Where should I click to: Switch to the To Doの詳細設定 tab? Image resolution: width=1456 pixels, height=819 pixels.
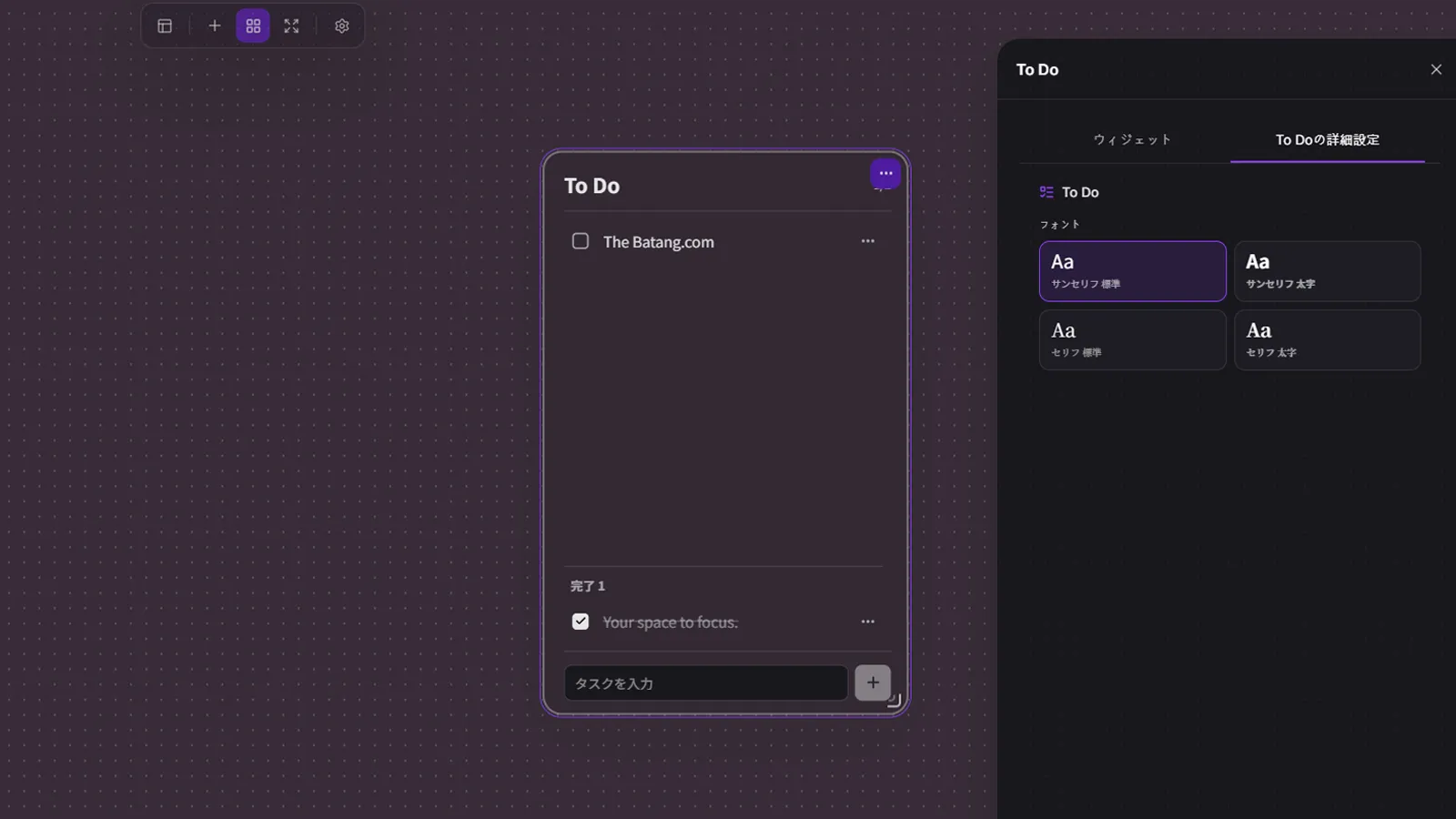1327,139
